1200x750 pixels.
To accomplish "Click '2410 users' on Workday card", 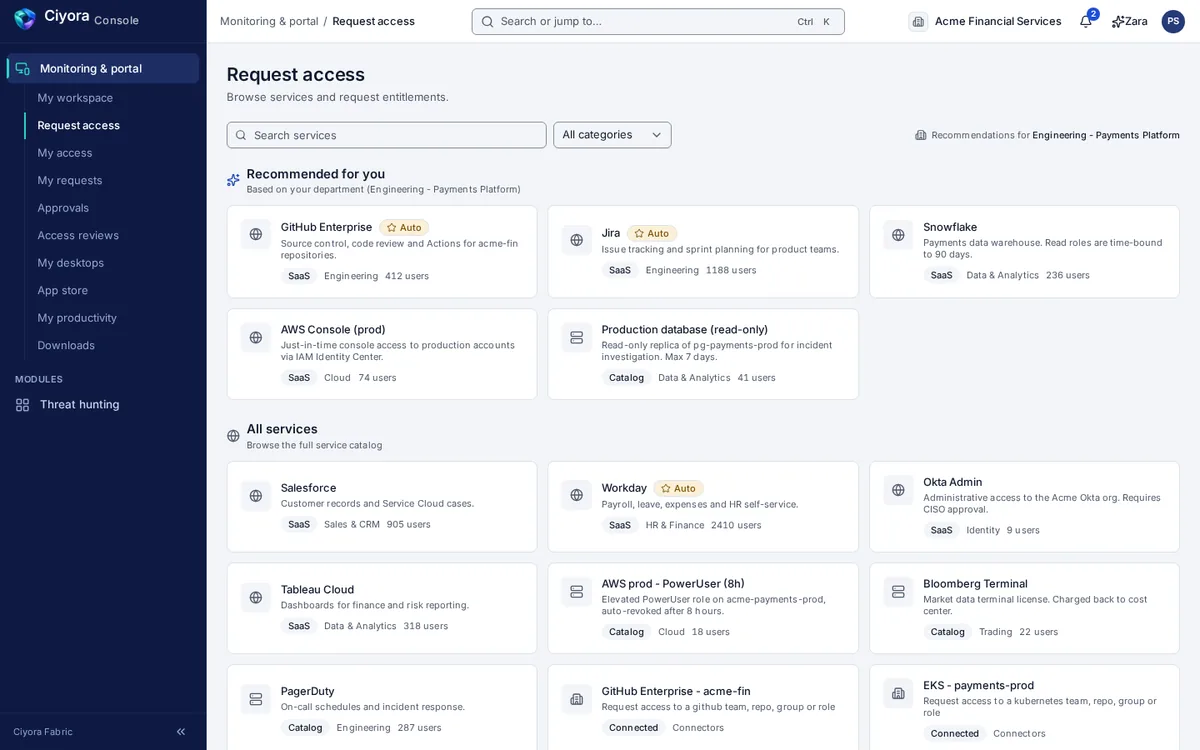I will click(736, 525).
